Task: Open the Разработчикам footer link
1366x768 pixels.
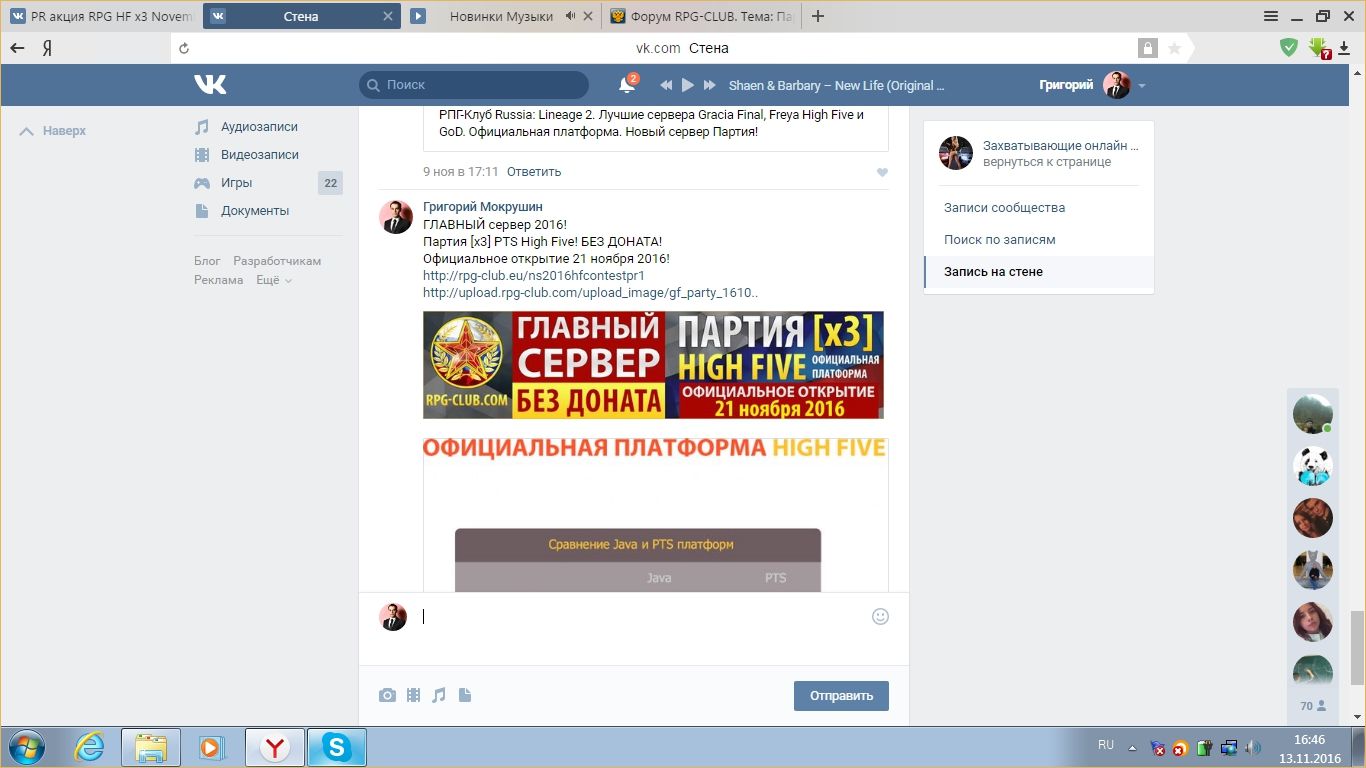Action: (277, 261)
